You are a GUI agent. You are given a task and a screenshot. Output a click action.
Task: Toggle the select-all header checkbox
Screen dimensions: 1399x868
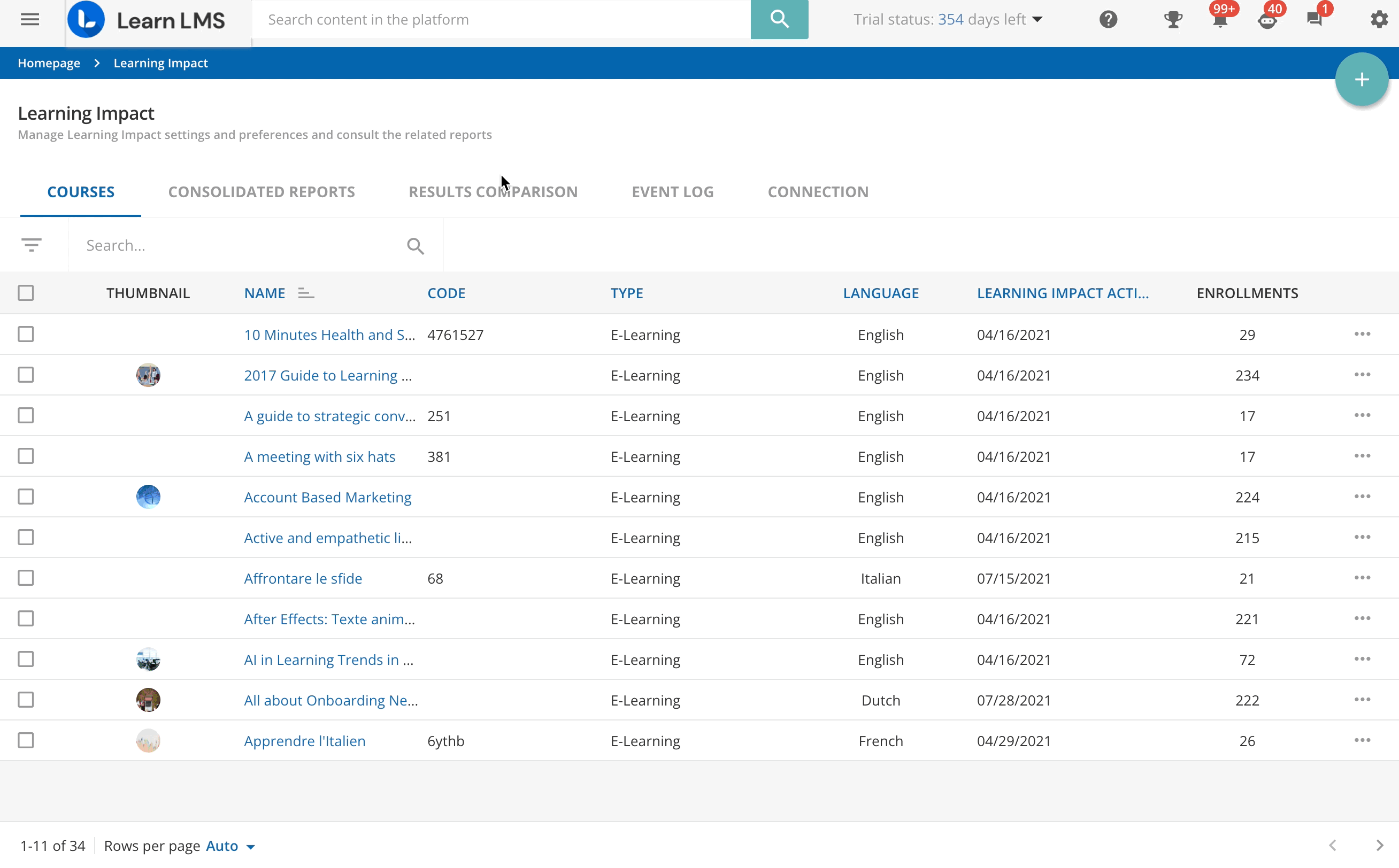(x=26, y=293)
